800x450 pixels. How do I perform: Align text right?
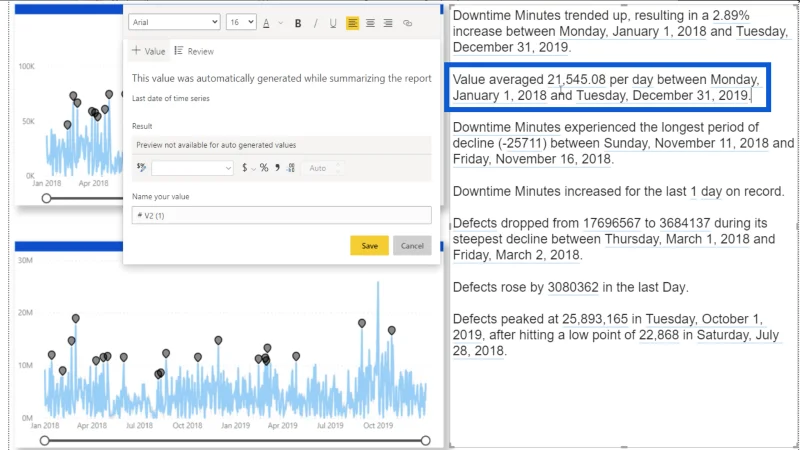388,23
